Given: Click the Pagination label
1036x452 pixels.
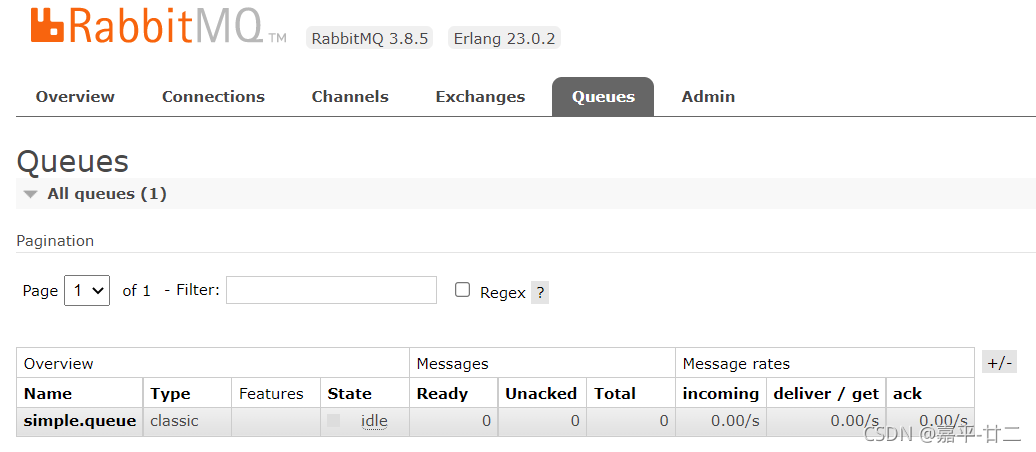Looking at the screenshot, I should [55, 241].
